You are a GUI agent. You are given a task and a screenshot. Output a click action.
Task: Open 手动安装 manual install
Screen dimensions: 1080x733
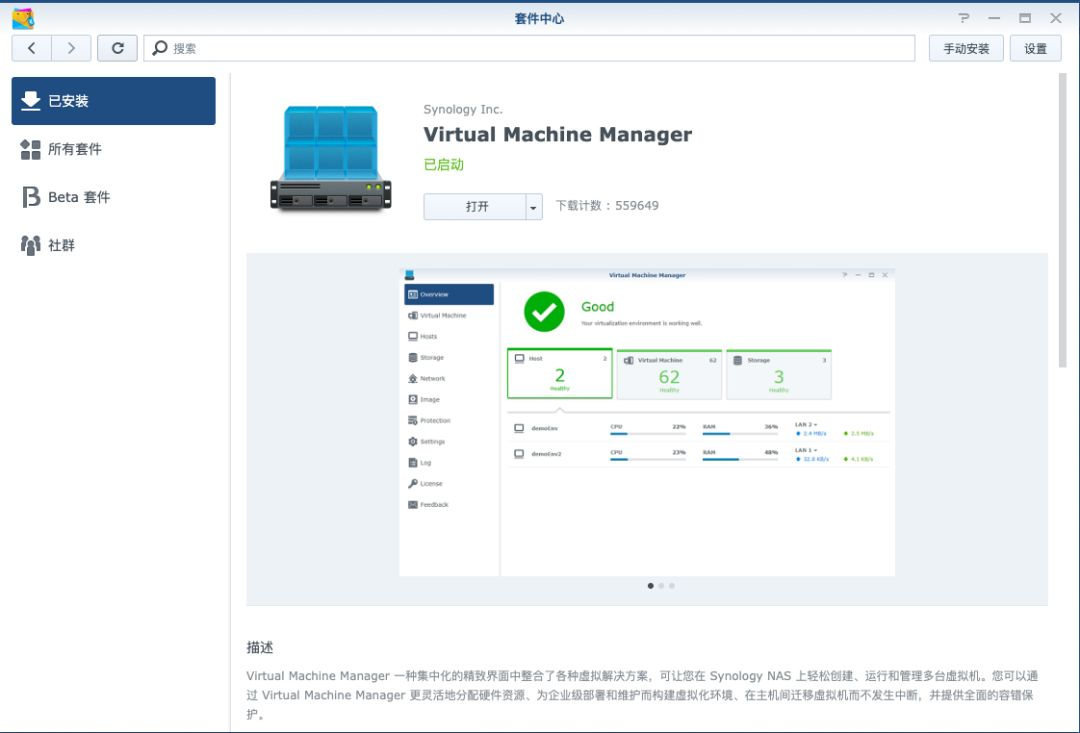tap(966, 48)
